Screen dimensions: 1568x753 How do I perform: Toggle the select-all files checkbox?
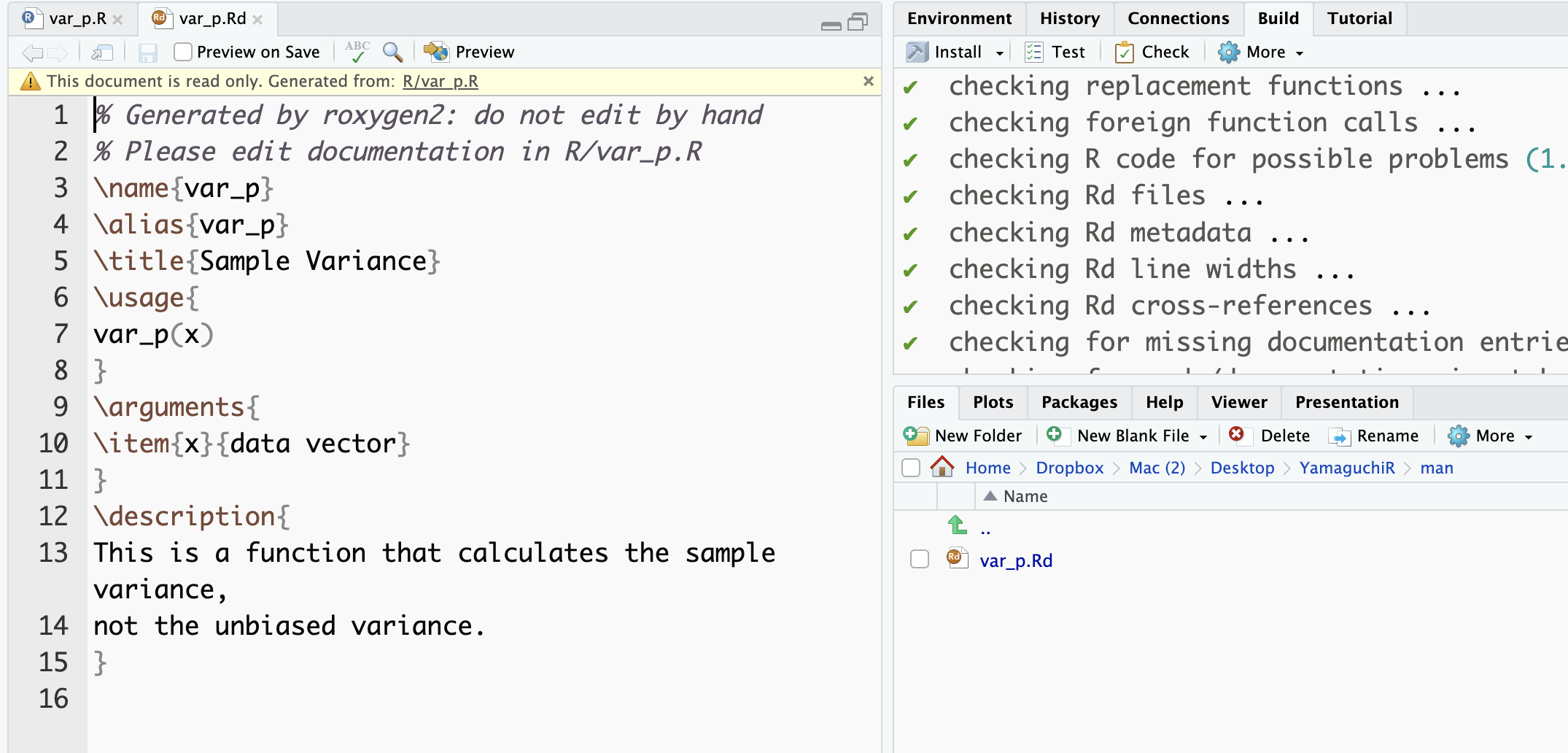(x=911, y=468)
